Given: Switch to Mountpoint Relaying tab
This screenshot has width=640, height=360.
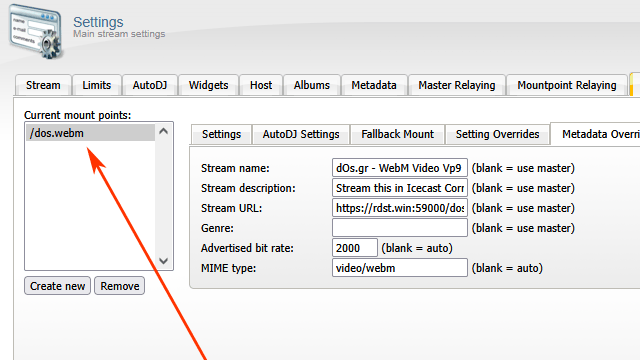Looking at the screenshot, I should 567,85.
